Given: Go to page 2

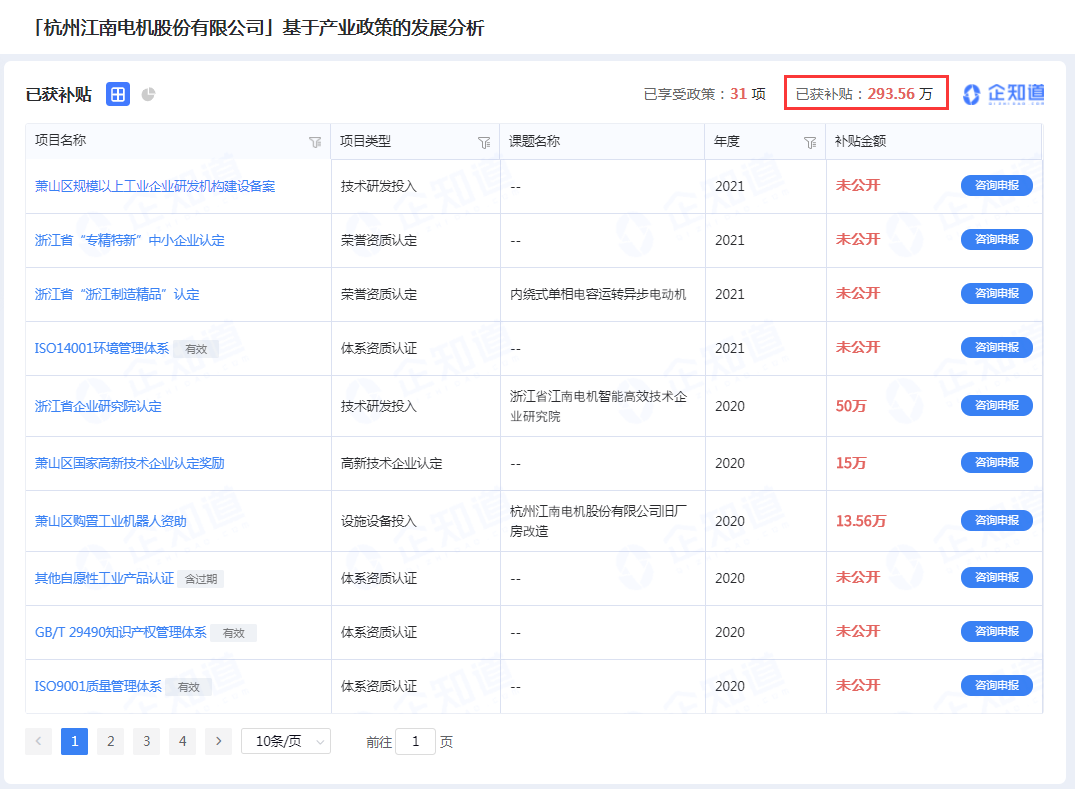Looking at the screenshot, I should pos(110,741).
